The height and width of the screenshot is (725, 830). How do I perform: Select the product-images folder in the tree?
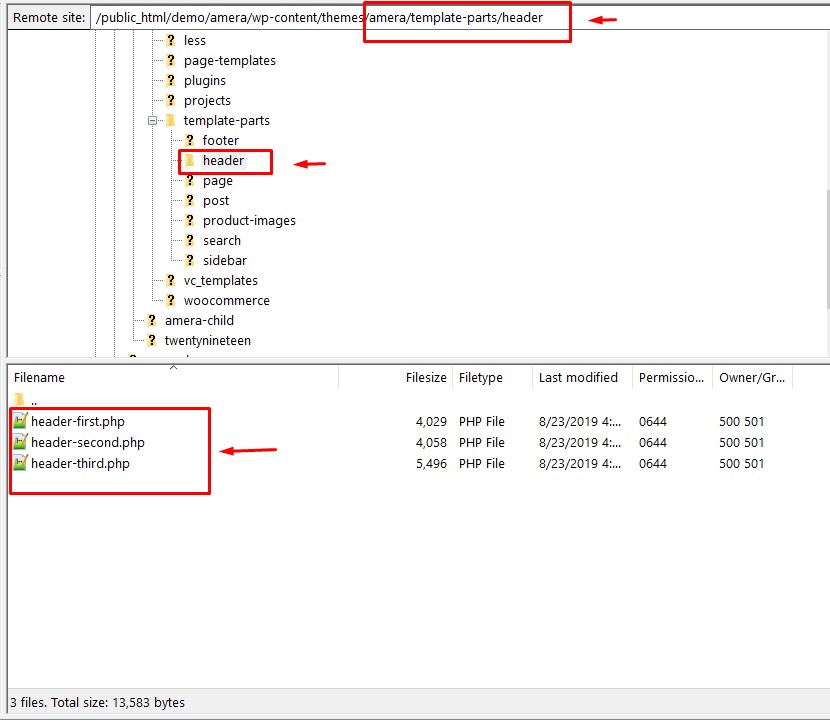click(x=248, y=220)
